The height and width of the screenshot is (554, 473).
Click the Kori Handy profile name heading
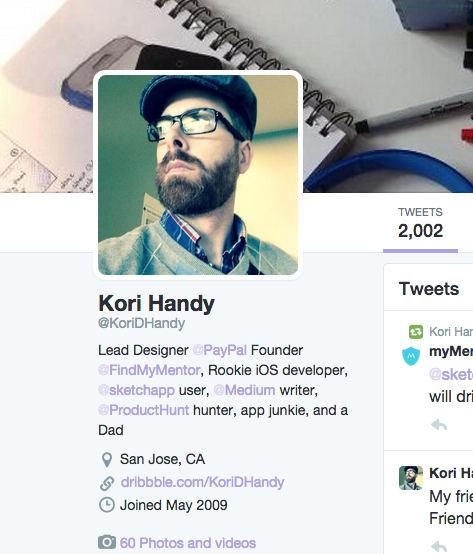[x=156, y=303]
